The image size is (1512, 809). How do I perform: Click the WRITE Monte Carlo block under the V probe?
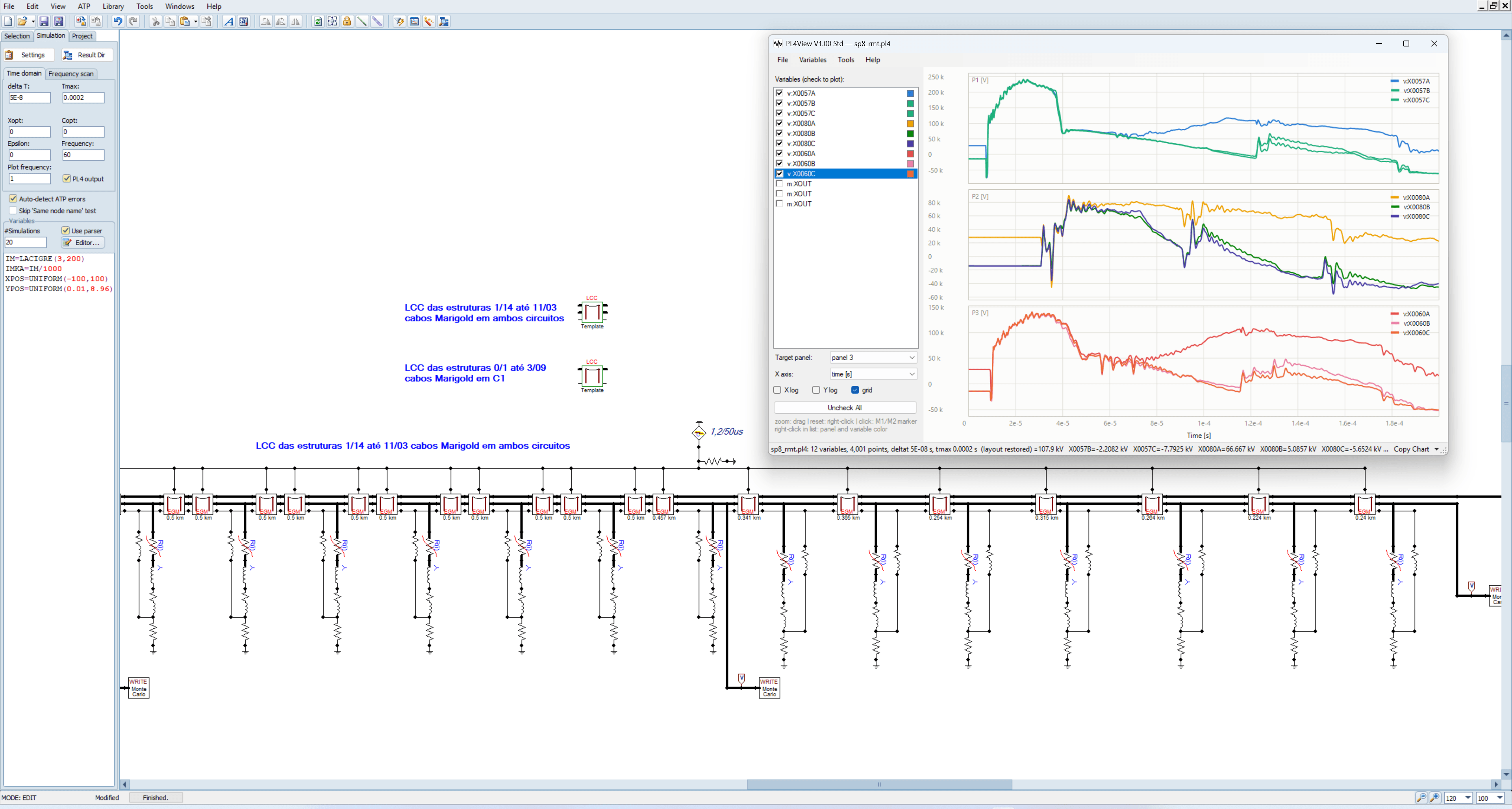pos(769,688)
